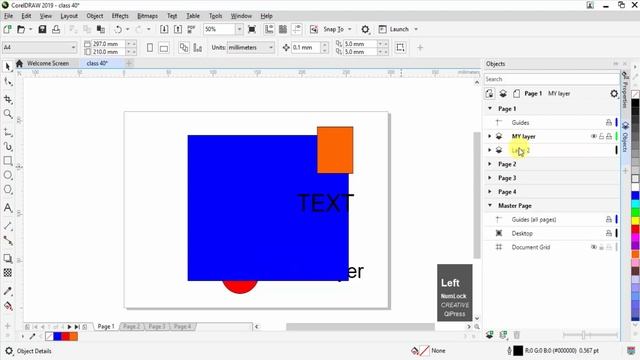
Task: Expand Page 3 in Objects panel
Action: [x=490, y=178]
